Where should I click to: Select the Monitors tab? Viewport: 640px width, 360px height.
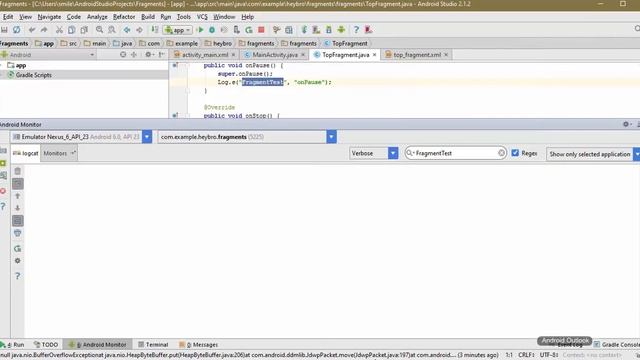pyautogui.click(x=59, y=153)
